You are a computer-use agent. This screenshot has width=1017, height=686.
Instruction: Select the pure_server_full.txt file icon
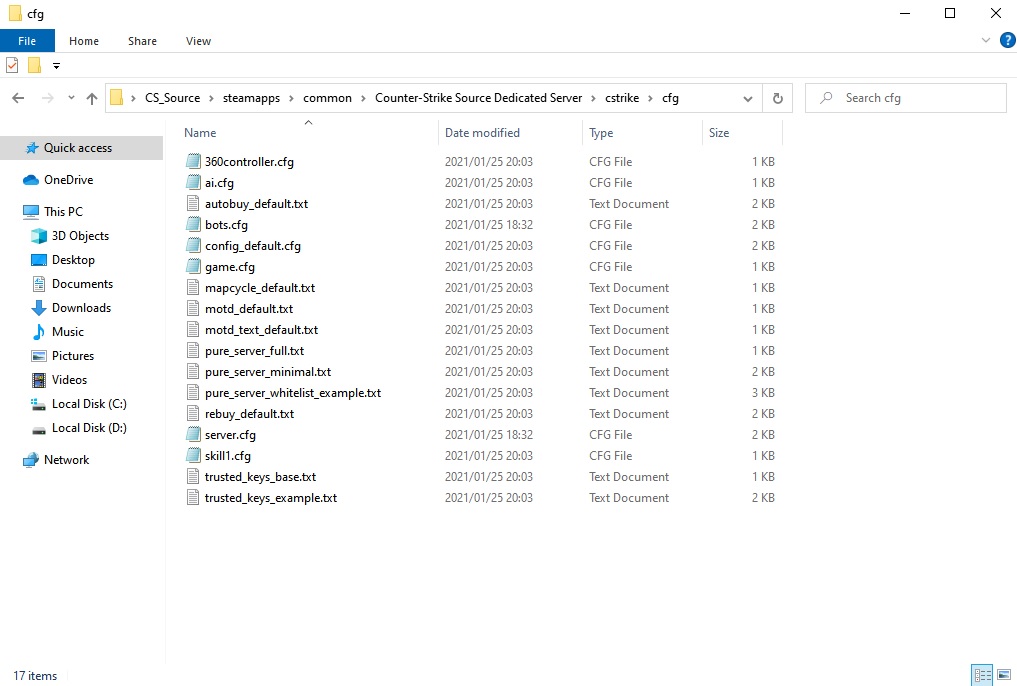coord(193,351)
